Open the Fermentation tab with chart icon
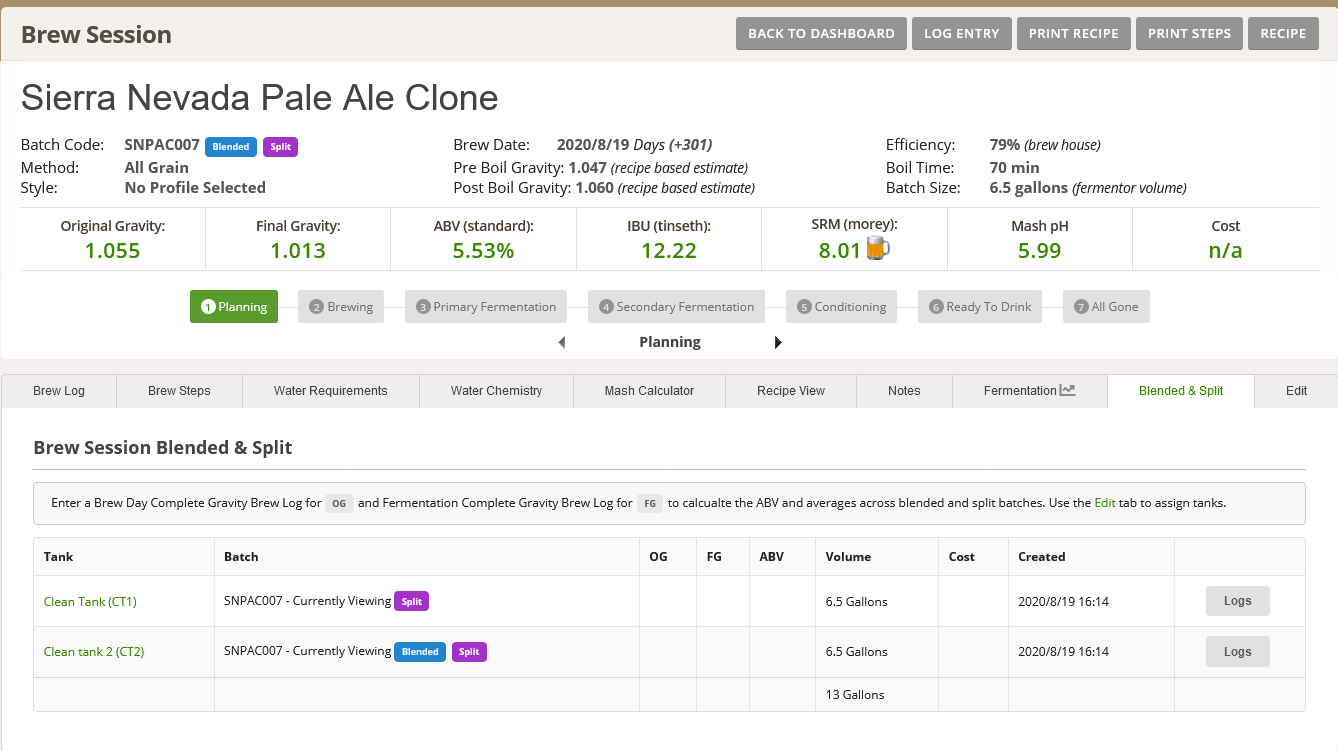The height and width of the screenshot is (751, 1338). point(1029,391)
